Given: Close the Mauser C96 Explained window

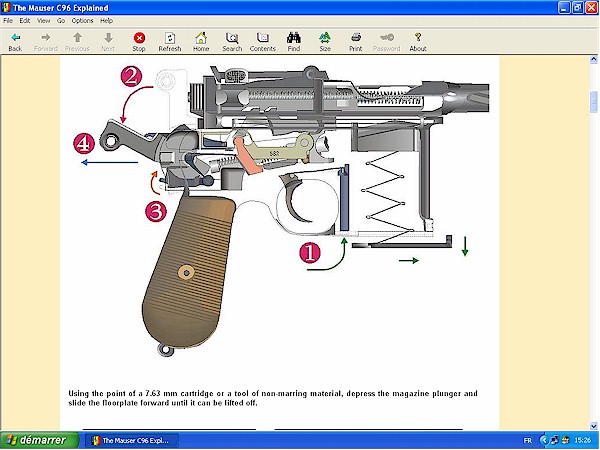Looking at the screenshot, I should coord(592,8).
